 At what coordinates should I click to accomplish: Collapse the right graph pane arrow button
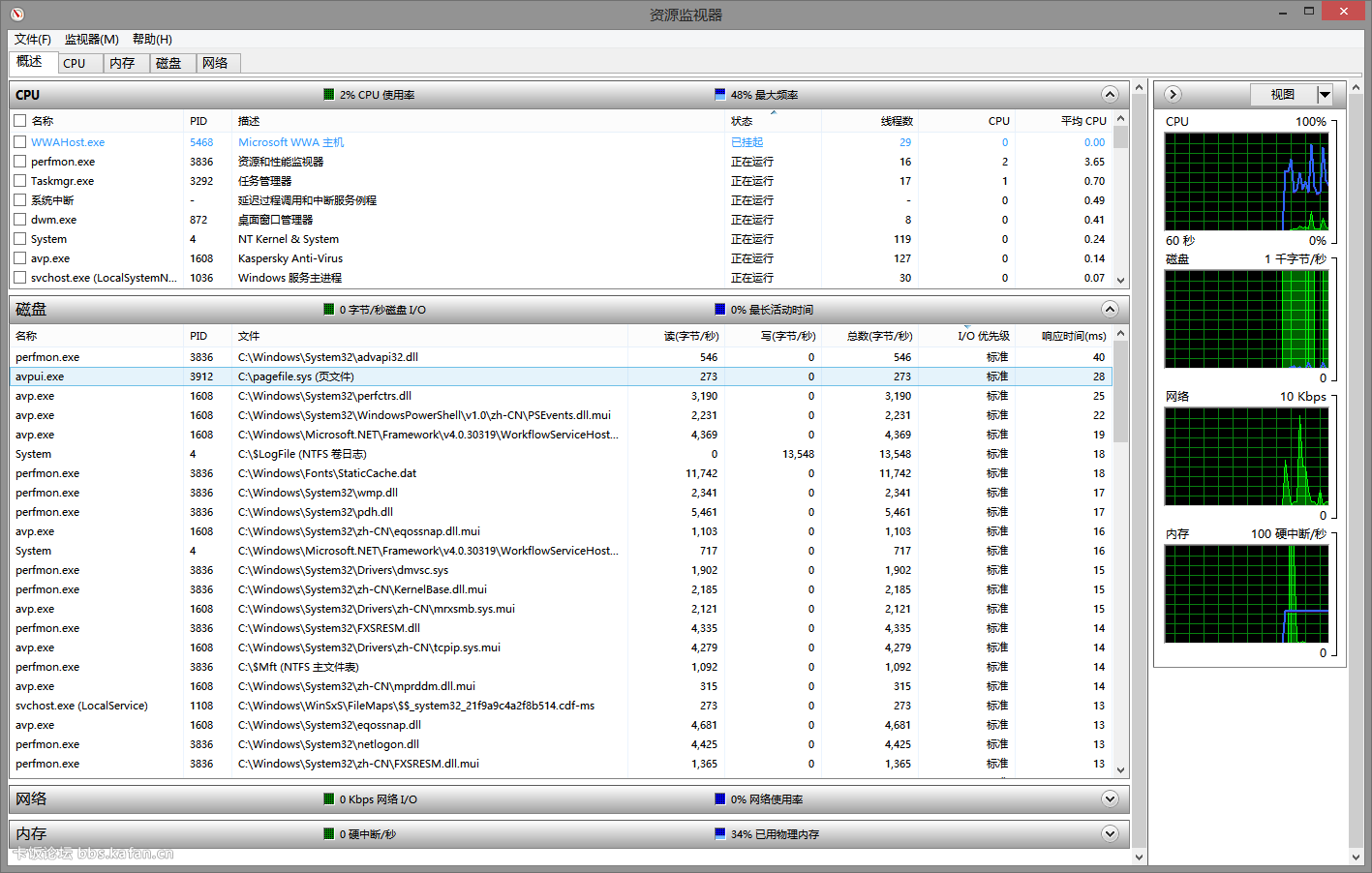[1173, 94]
